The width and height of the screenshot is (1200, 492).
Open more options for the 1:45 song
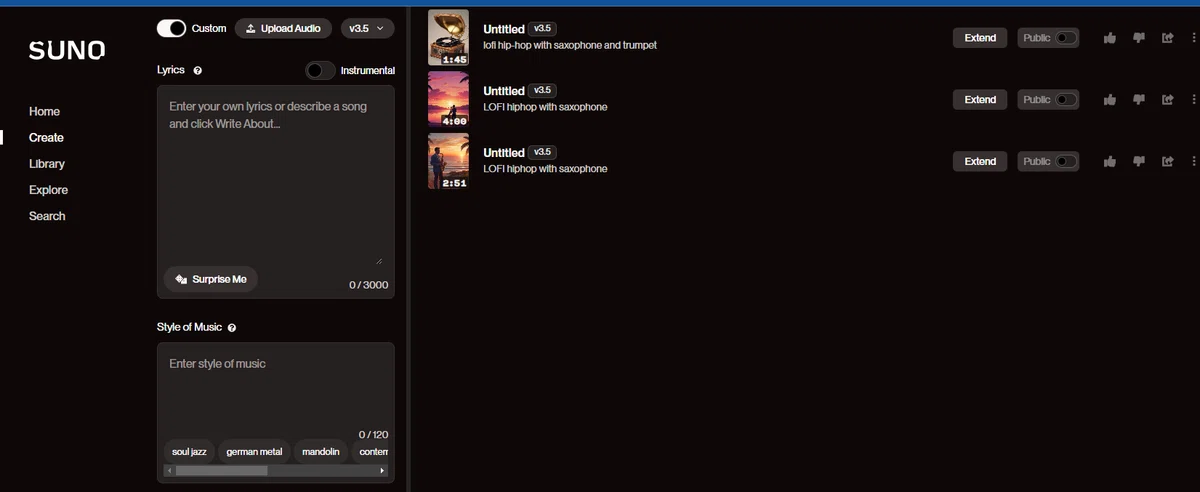point(1194,38)
